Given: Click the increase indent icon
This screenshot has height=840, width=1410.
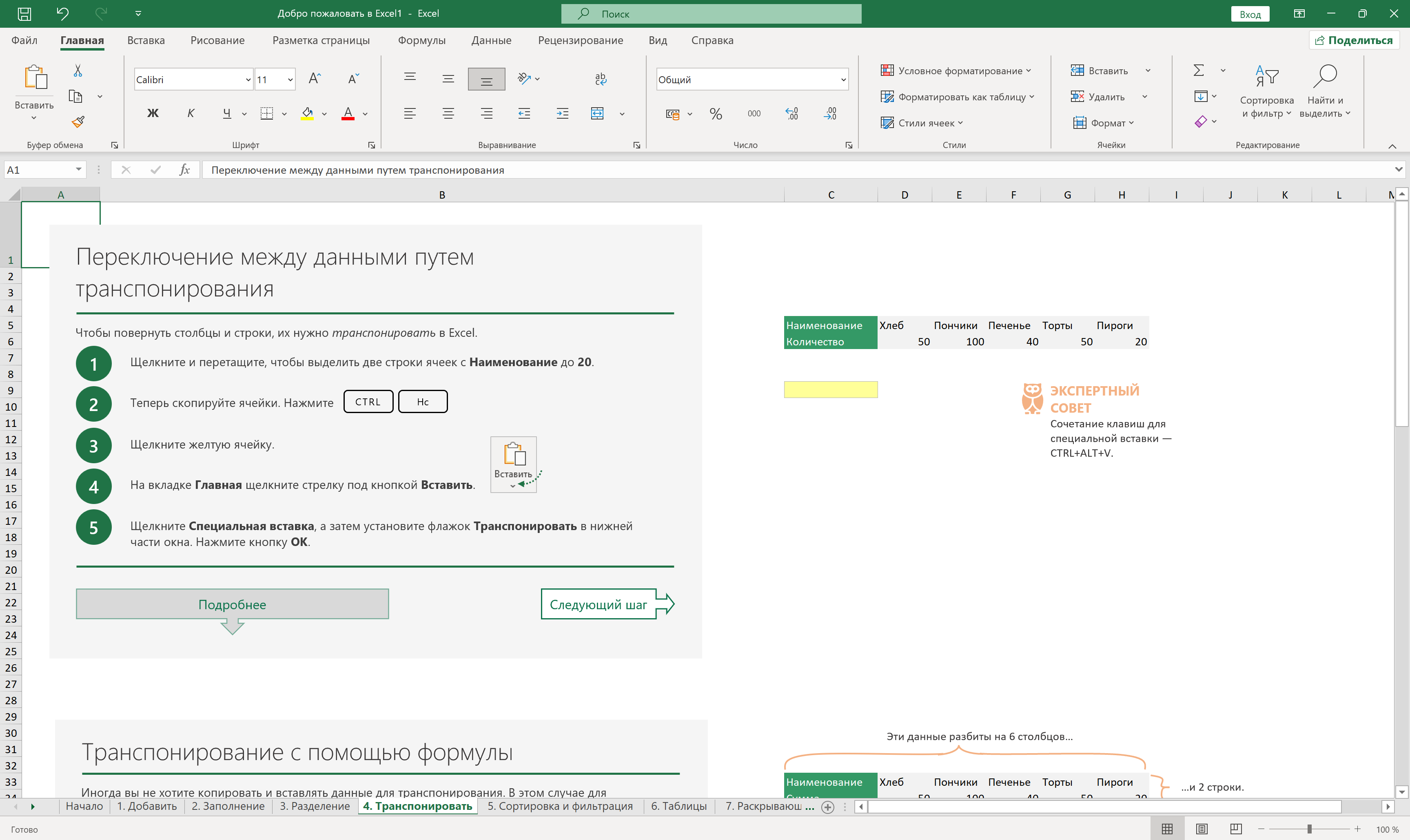Looking at the screenshot, I should click(562, 113).
